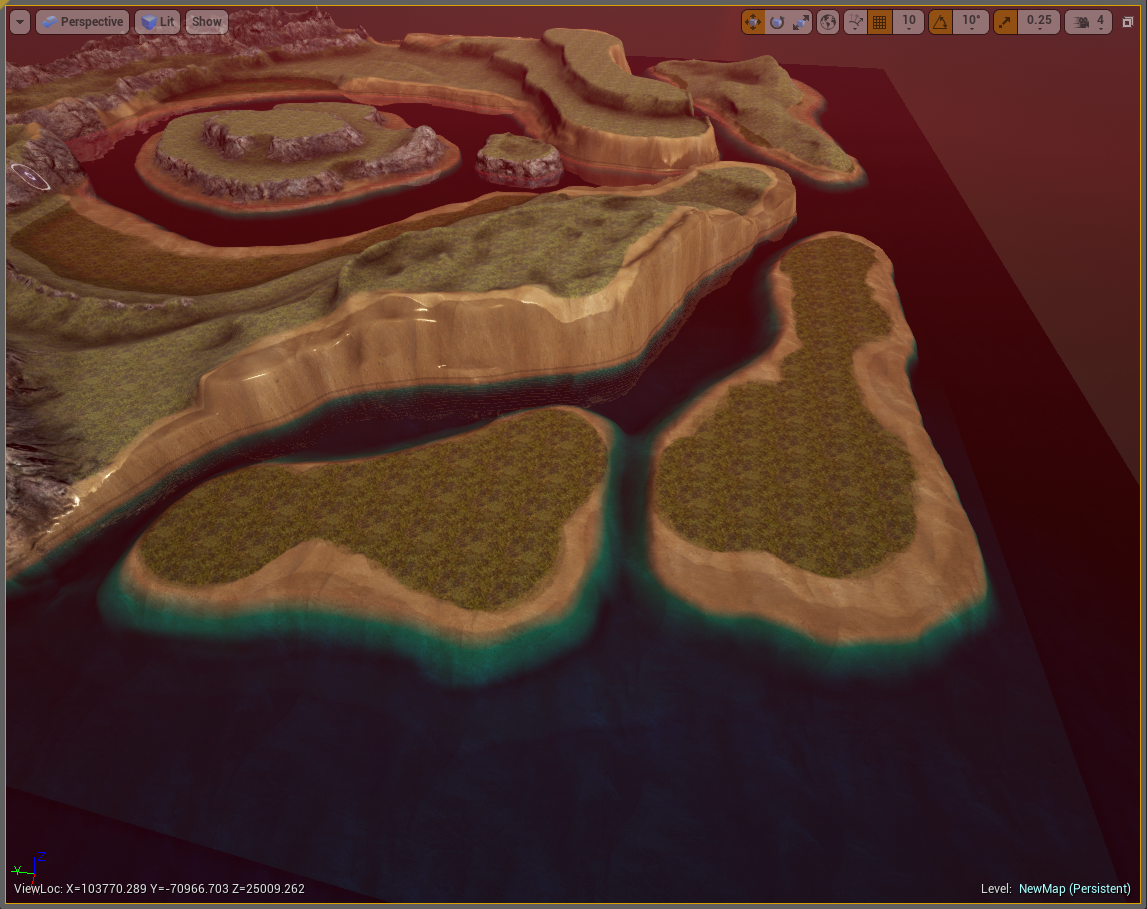Toggle world/local coordinate system globe
Screen dimensions: 1147x909
(x=827, y=22)
